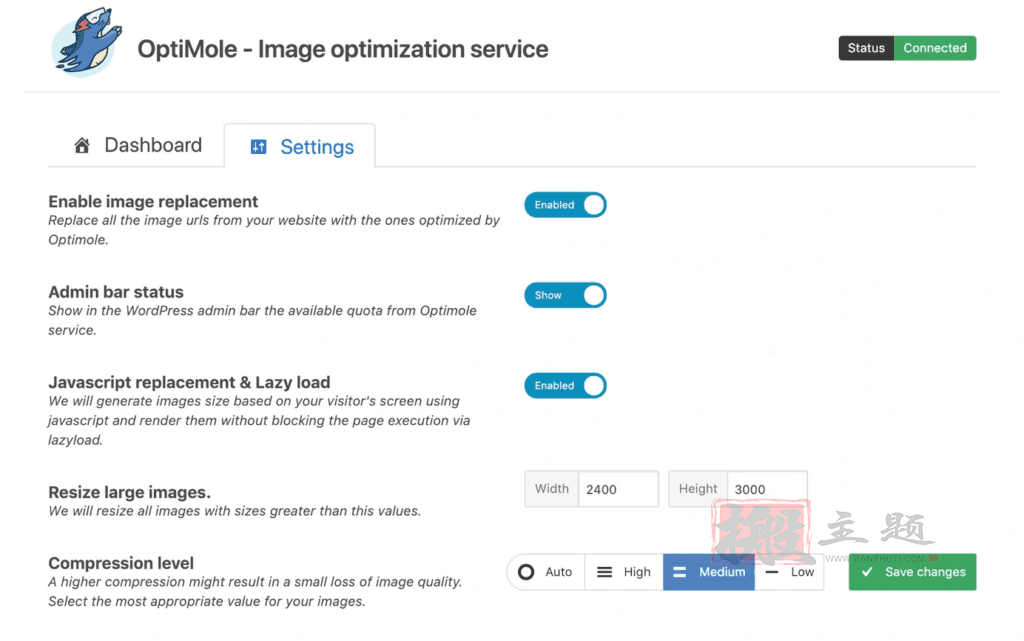Toggle Enable image replacement switch
The width and height of the screenshot is (1024, 641).
(566, 205)
